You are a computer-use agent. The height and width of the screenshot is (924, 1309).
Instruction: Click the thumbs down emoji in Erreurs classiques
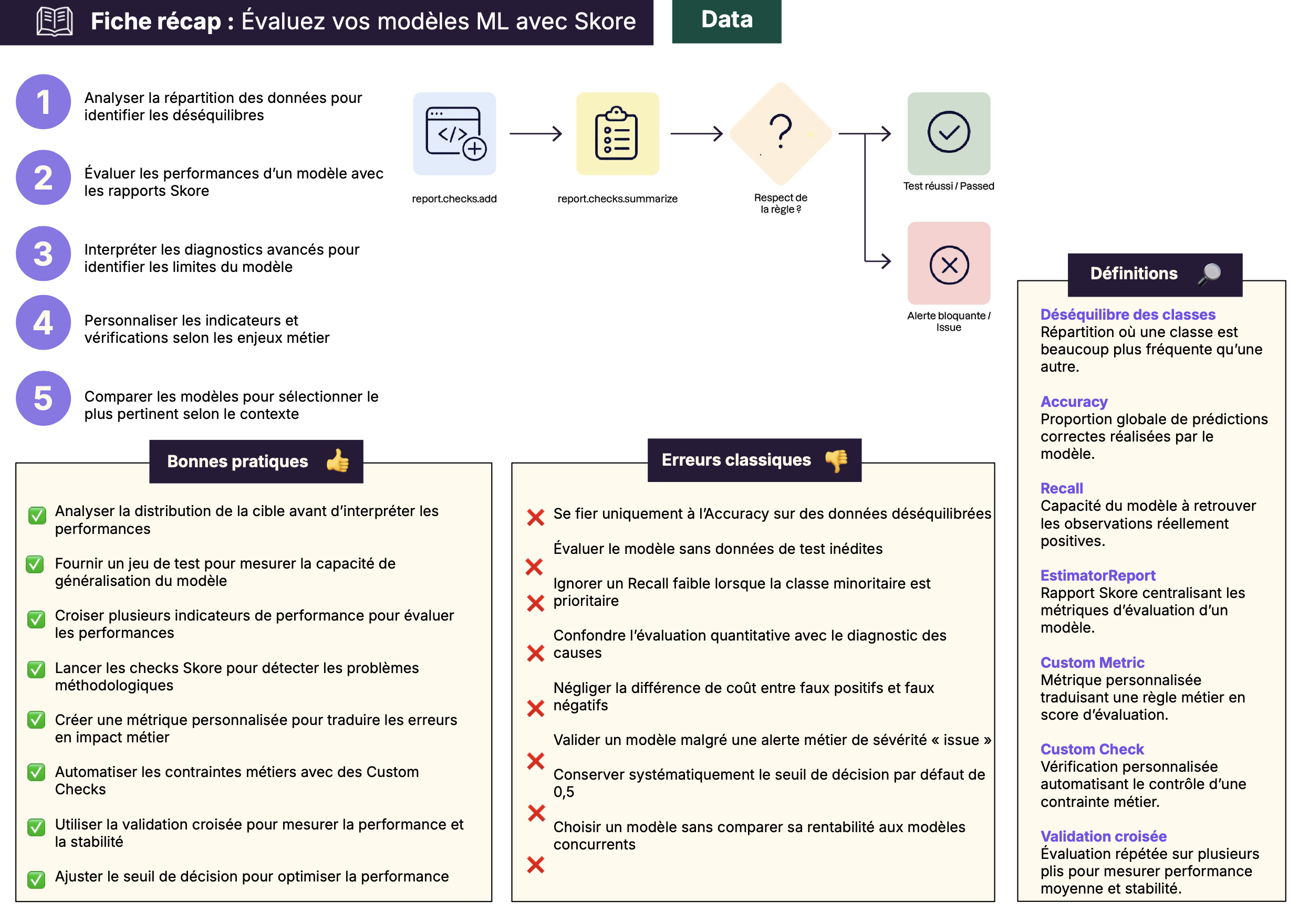point(836,460)
